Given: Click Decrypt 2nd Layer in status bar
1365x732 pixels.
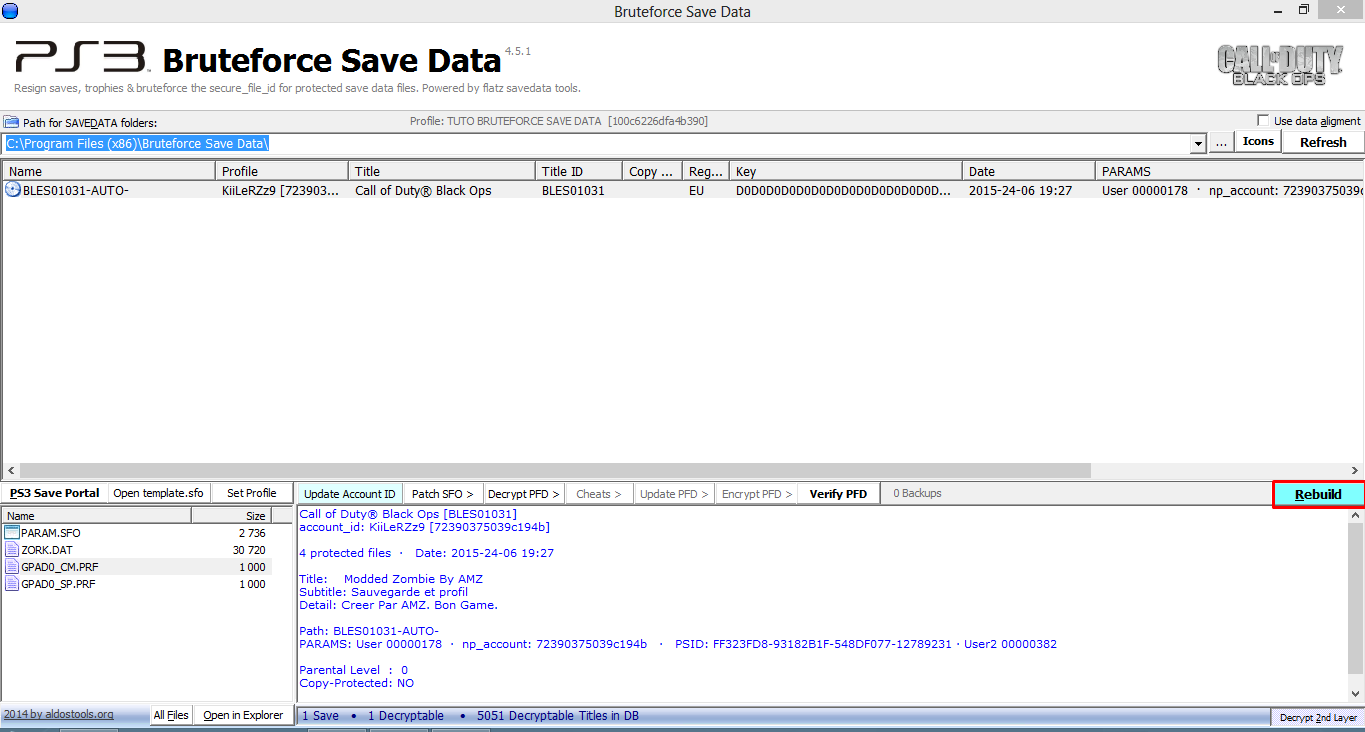Looking at the screenshot, I should (x=1317, y=718).
